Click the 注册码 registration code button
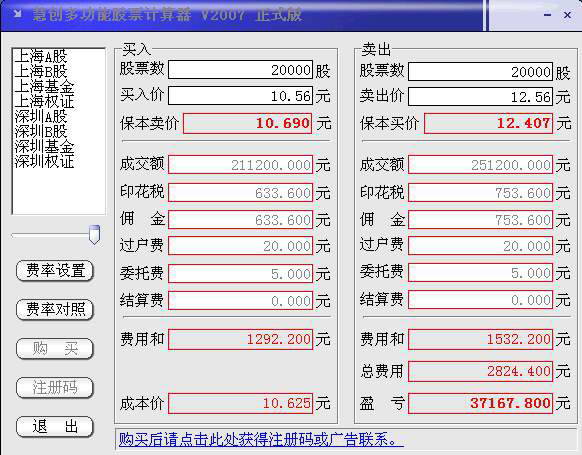The image size is (582, 455). pos(55,387)
